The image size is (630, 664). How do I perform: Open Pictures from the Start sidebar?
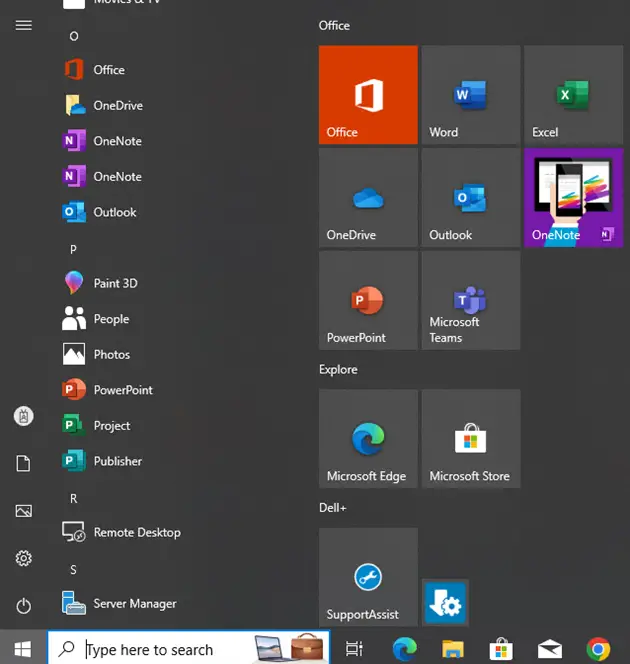[24, 511]
